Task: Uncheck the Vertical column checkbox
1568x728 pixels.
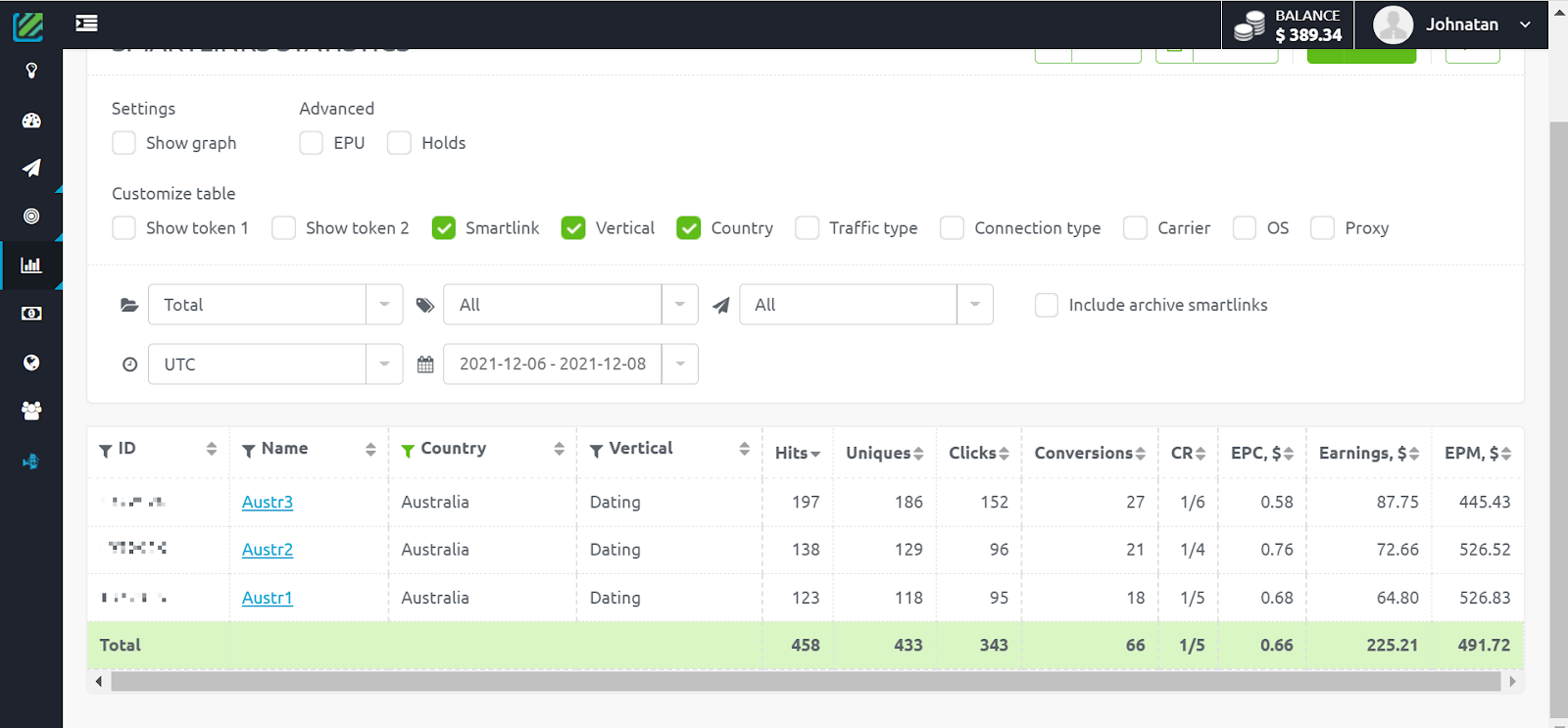Action: (573, 228)
